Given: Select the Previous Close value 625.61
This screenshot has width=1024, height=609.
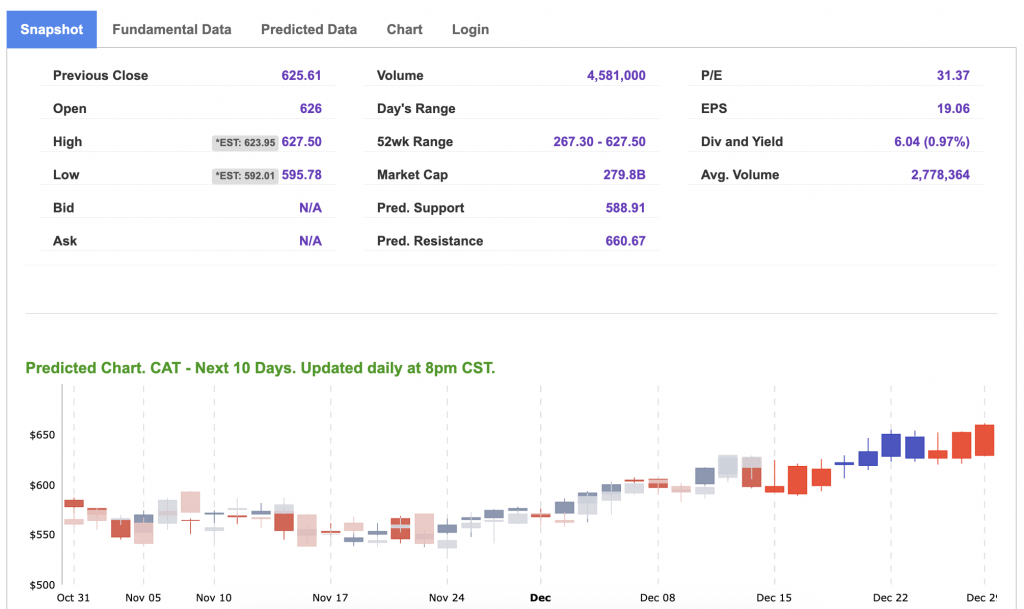Looking at the screenshot, I should tap(301, 76).
